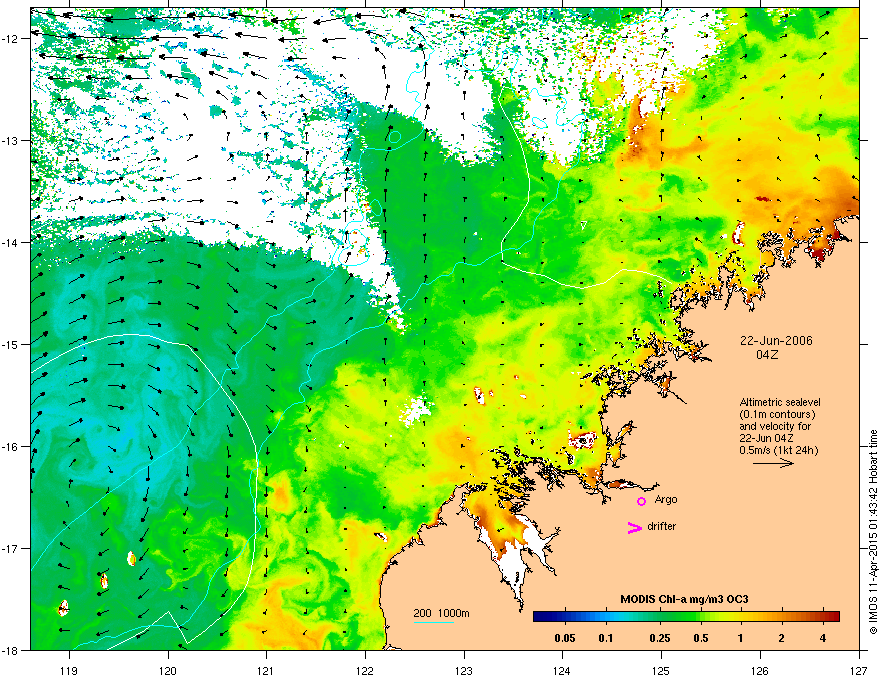This screenshot has width=880, height=680.
Task: Click the -14 latitude axis label
Action: [11, 242]
